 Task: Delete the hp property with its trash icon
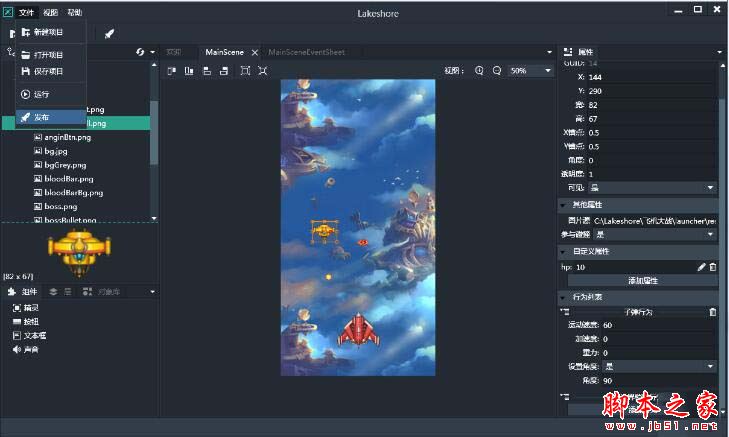point(713,267)
